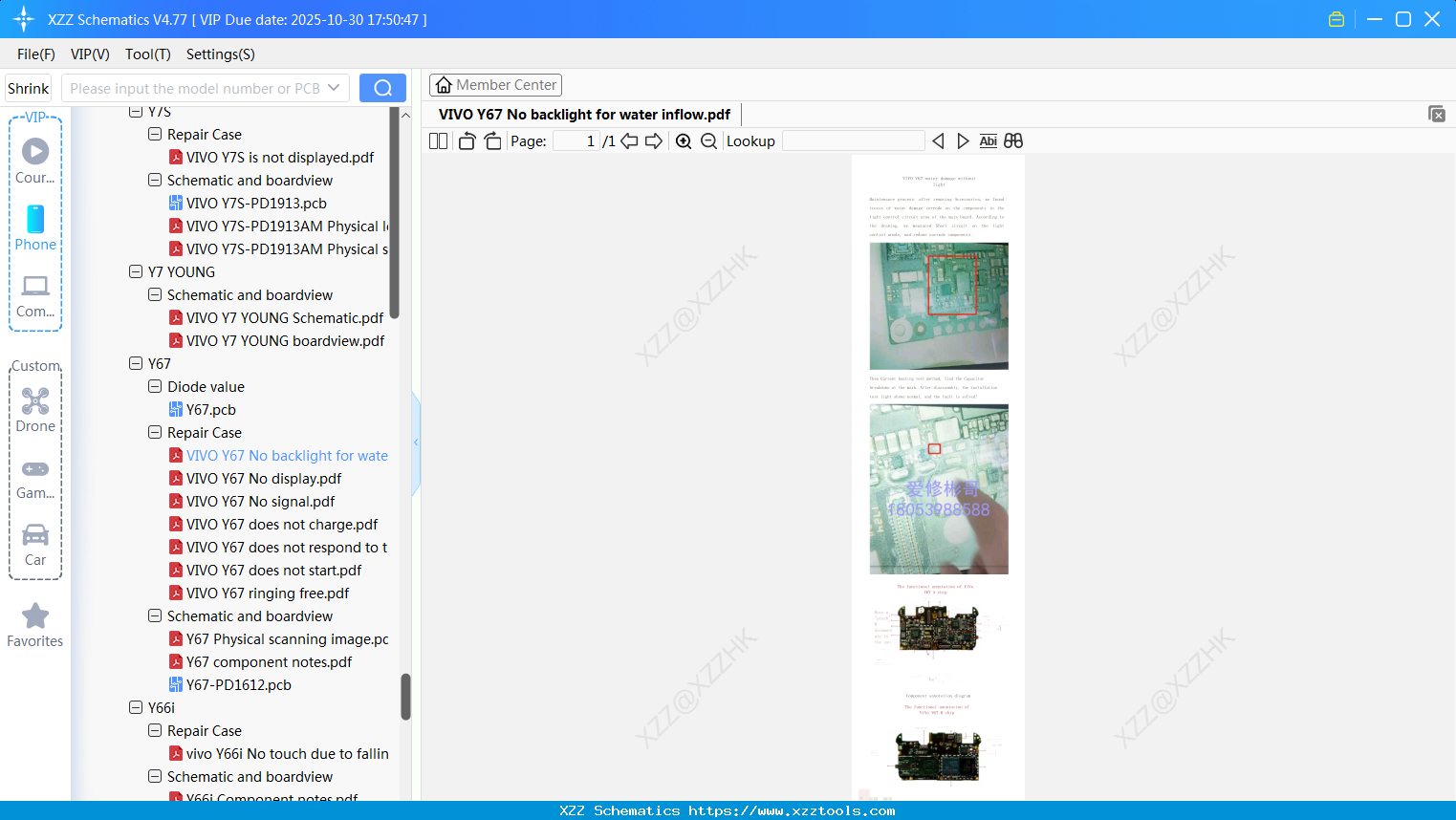Click the binoculars find icon
This screenshot has height=820, width=1456.
[1013, 141]
